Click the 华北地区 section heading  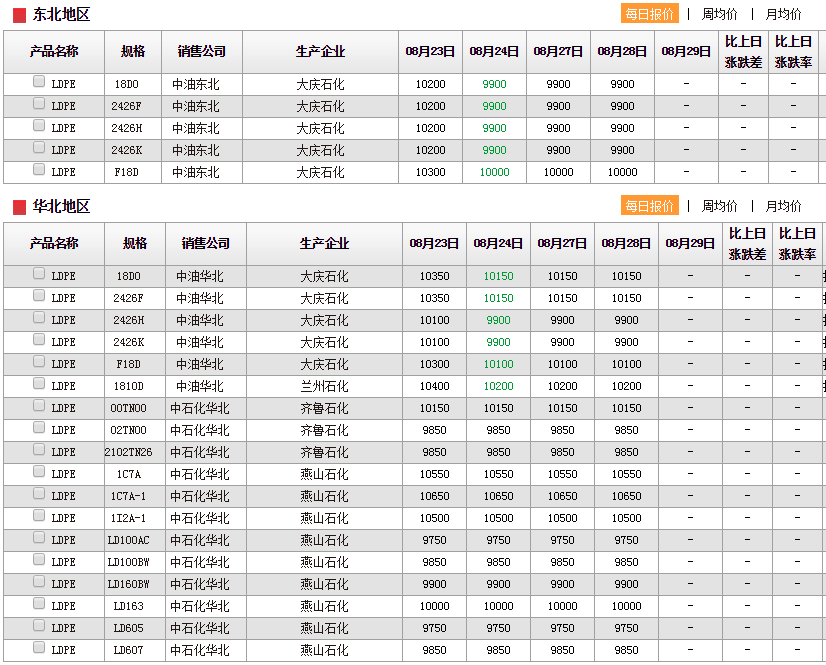[x=61, y=206]
